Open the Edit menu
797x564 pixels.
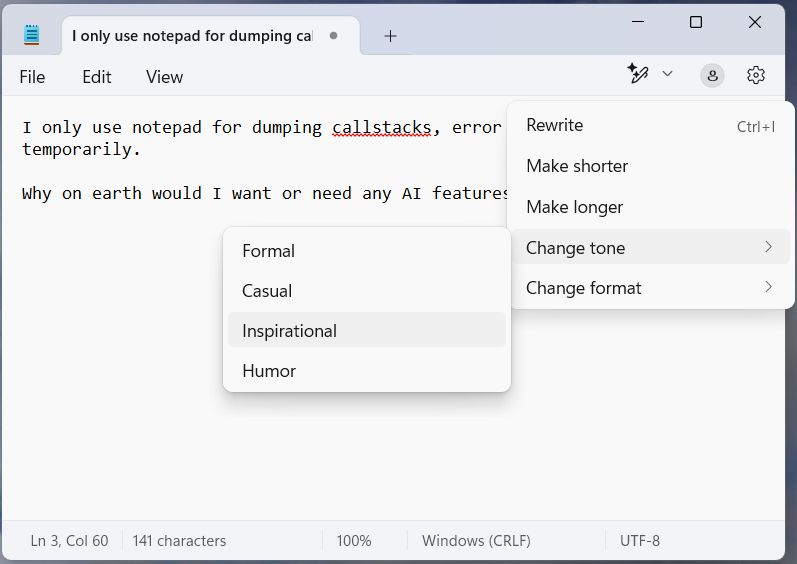[x=97, y=77]
